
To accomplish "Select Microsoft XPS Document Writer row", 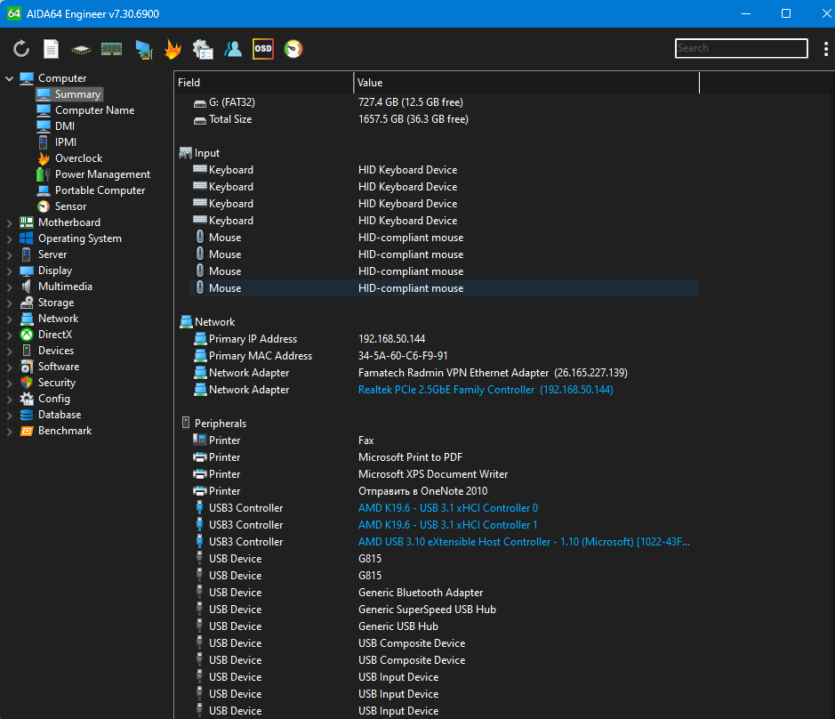I will point(444,475).
